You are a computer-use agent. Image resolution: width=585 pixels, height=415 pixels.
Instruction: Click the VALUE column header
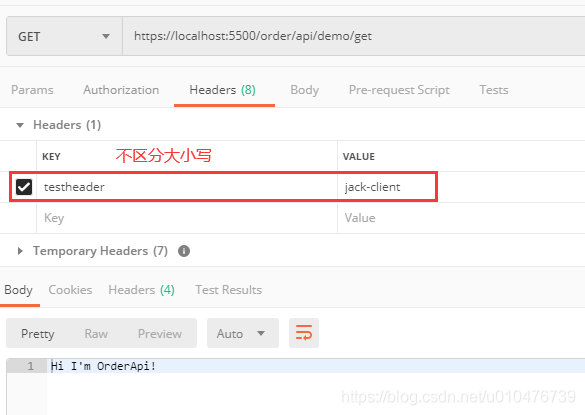[x=359, y=157]
